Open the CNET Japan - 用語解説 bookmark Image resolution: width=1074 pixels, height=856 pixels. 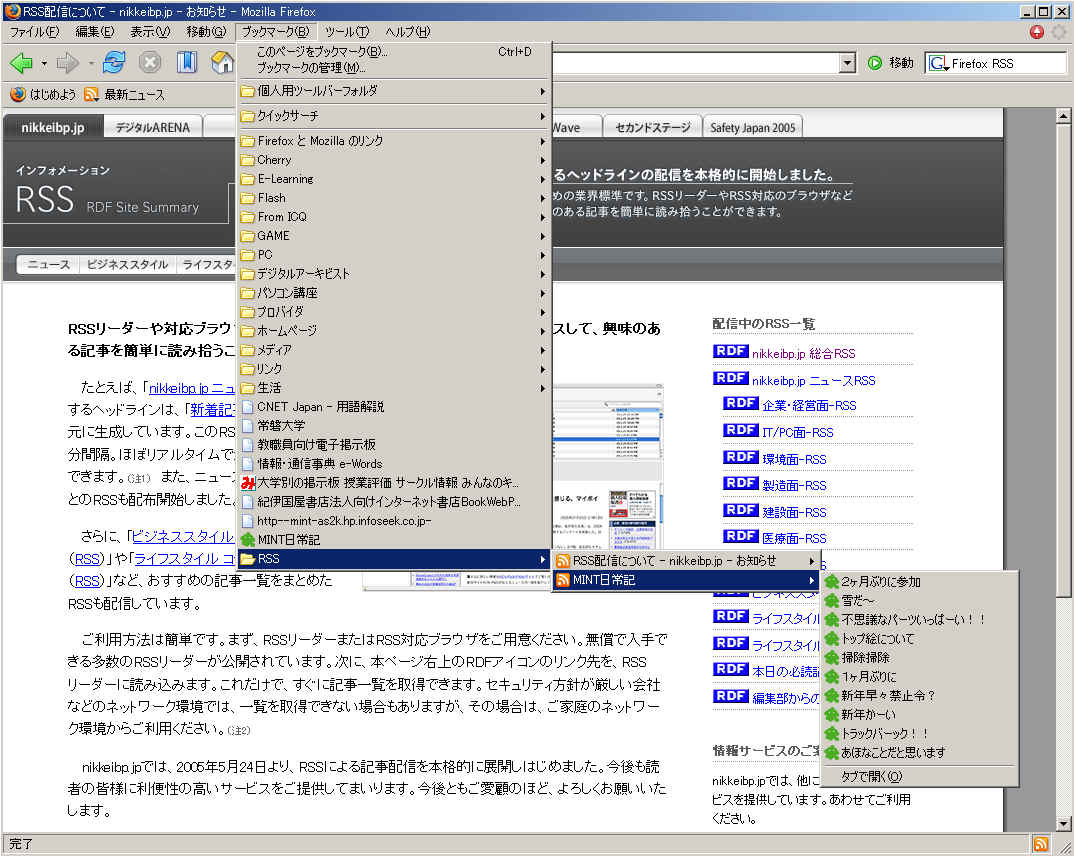coord(394,407)
